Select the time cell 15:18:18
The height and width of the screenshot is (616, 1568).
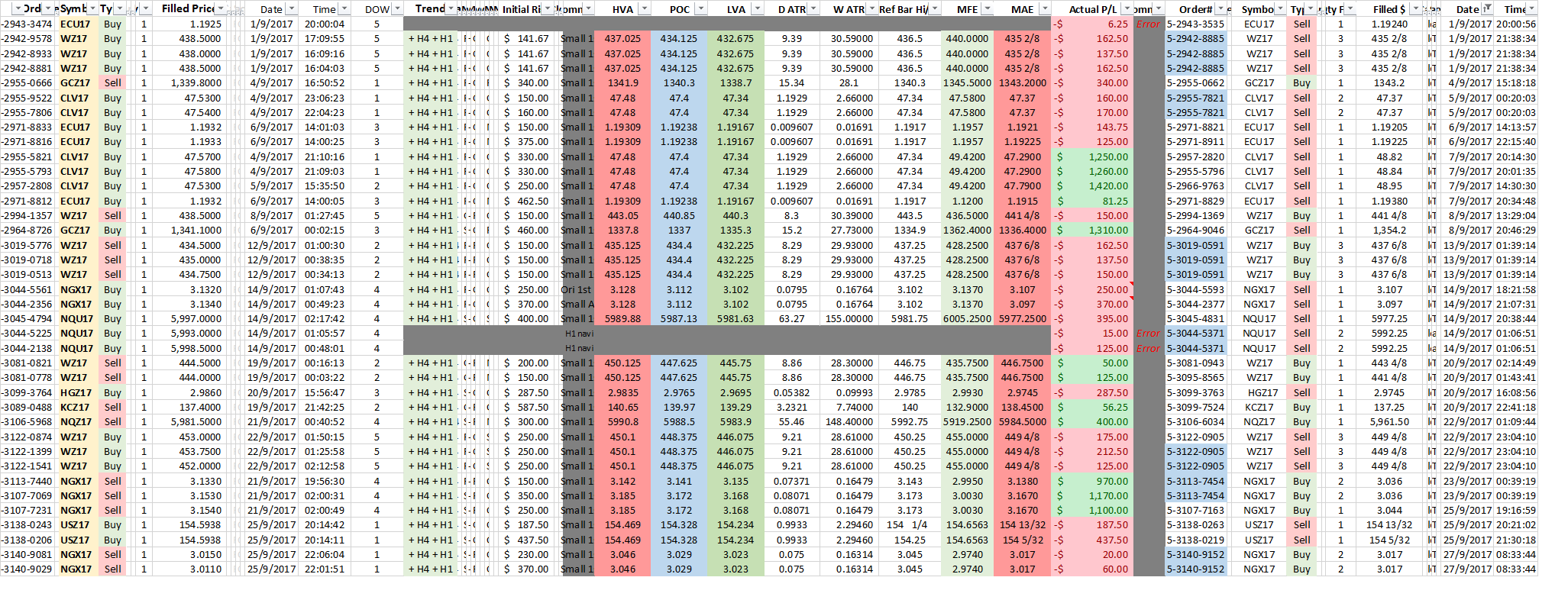(1515, 83)
